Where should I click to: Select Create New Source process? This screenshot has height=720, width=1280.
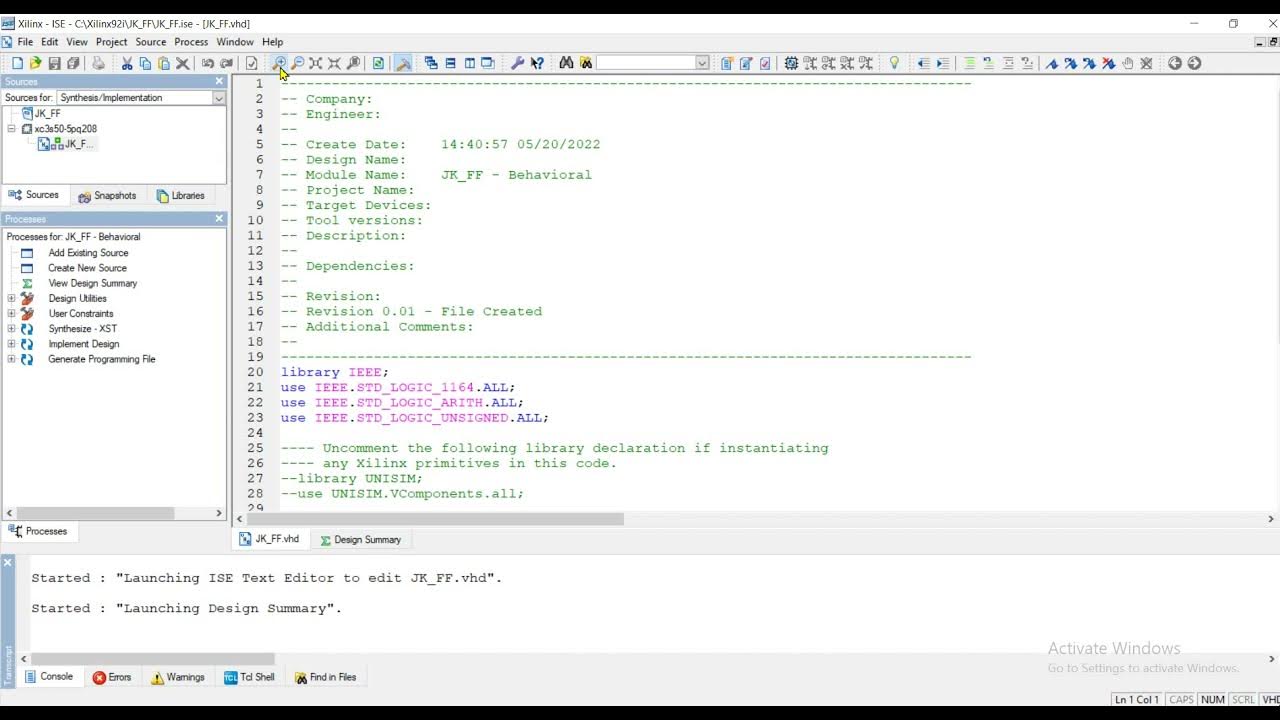87,268
